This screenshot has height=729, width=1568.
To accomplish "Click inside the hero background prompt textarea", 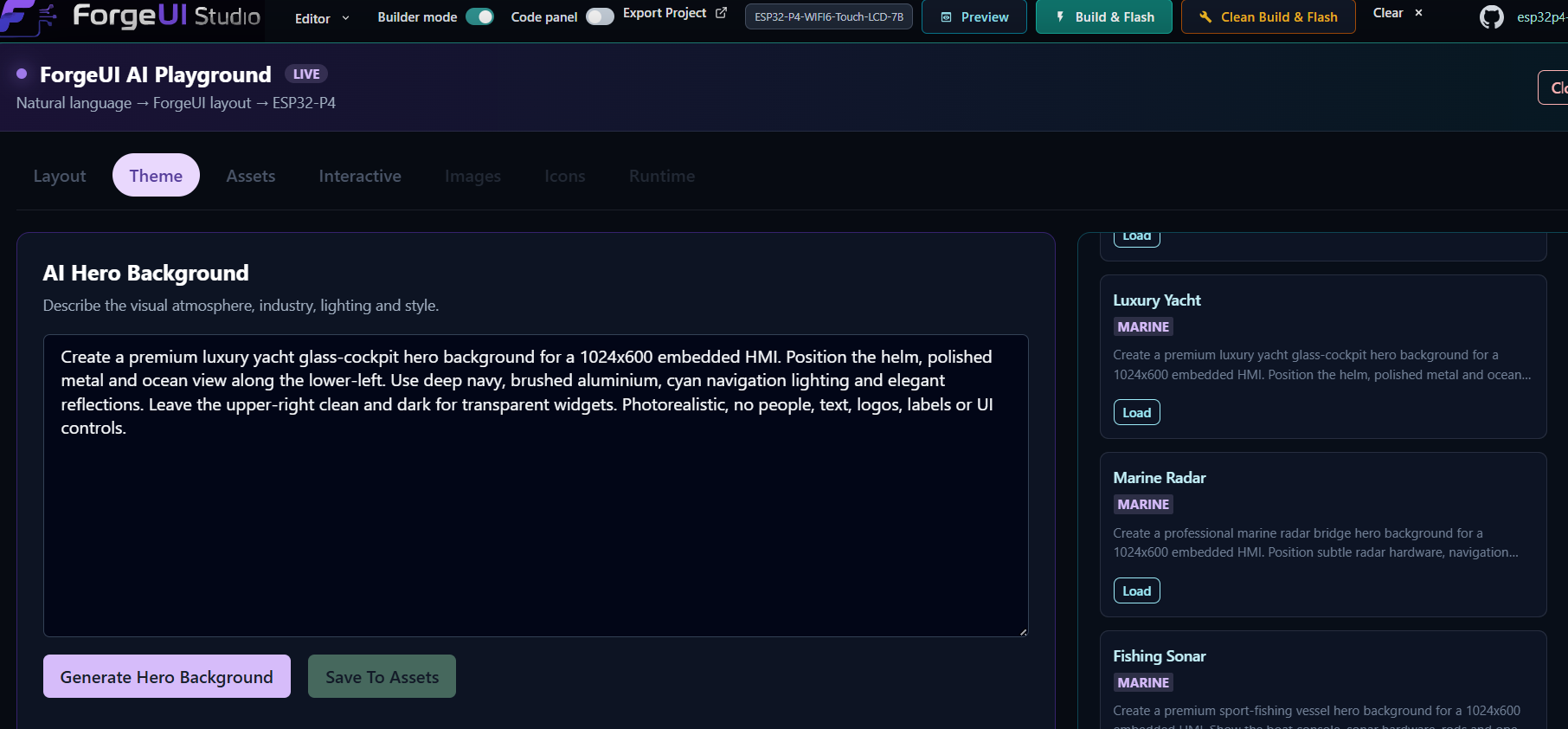I will [x=536, y=486].
